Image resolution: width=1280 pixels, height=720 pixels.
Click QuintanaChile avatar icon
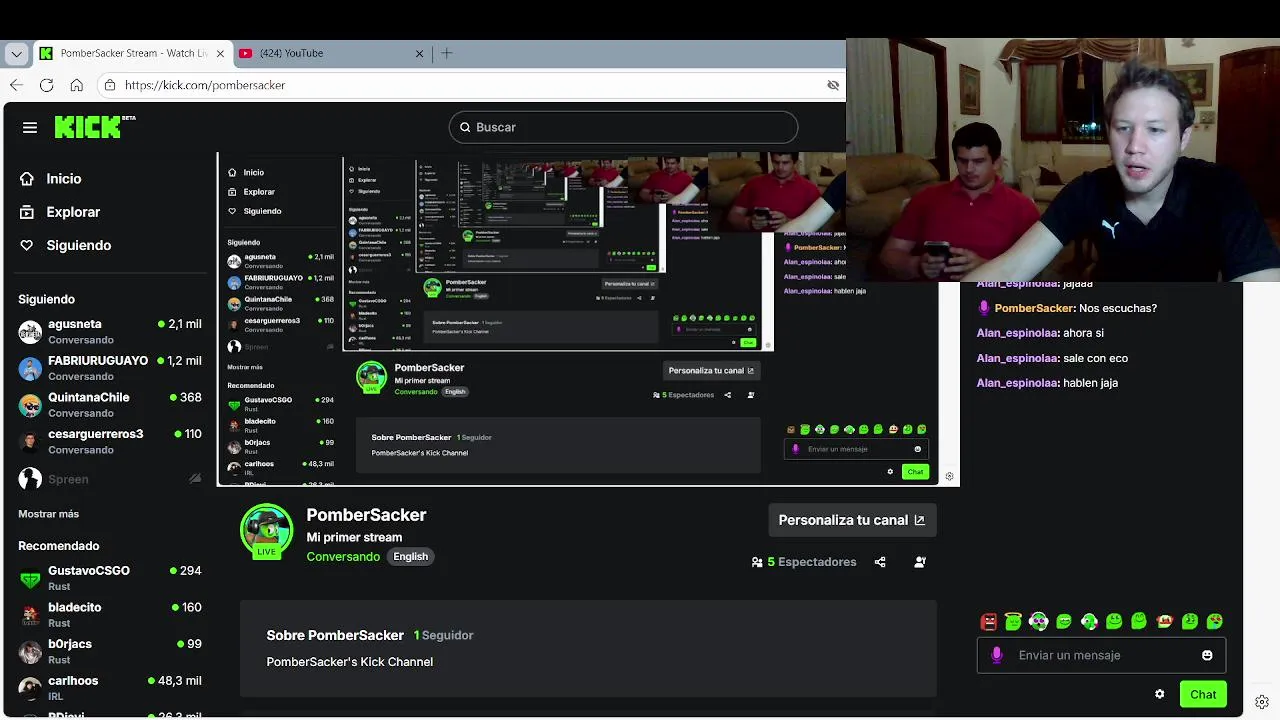point(30,405)
